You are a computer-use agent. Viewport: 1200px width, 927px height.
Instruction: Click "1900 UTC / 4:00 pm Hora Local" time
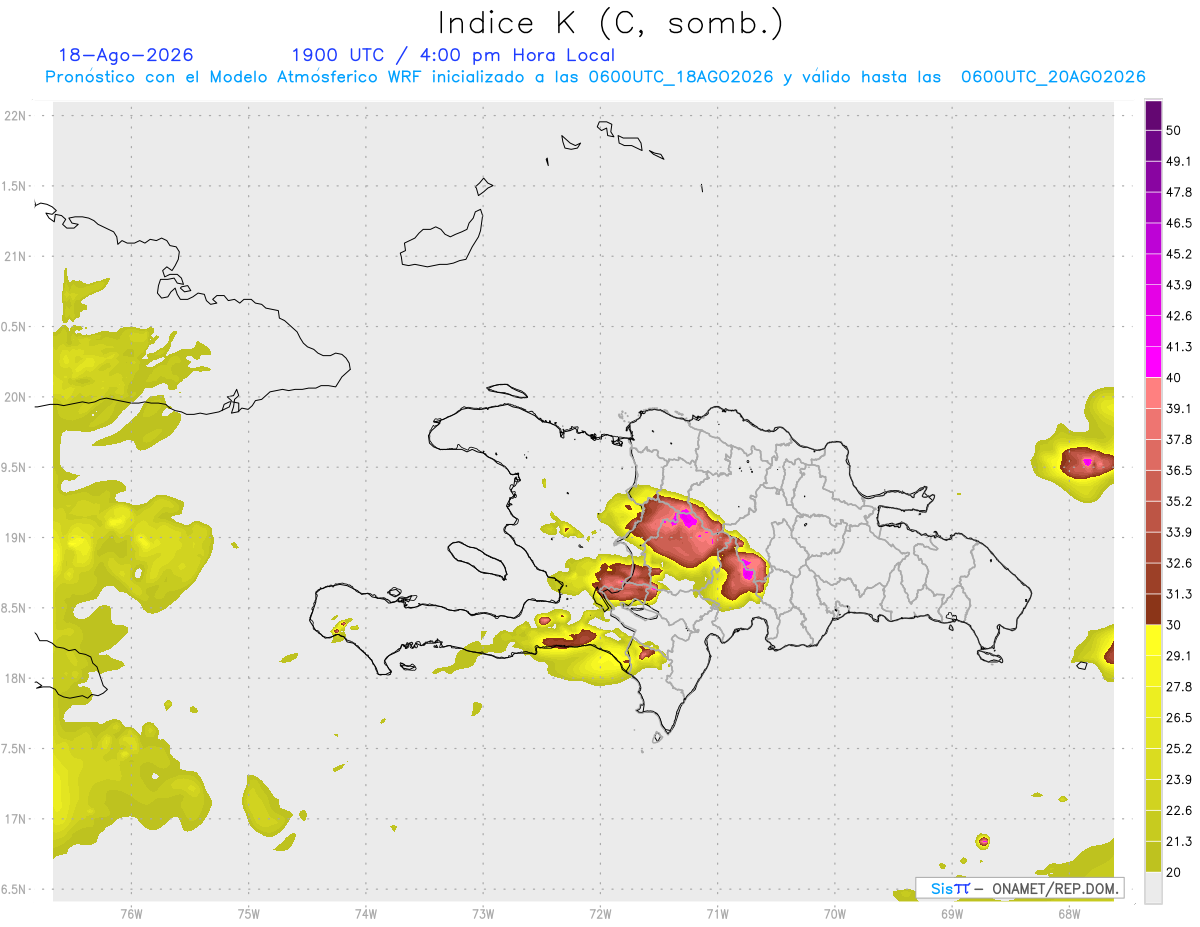coord(453,55)
